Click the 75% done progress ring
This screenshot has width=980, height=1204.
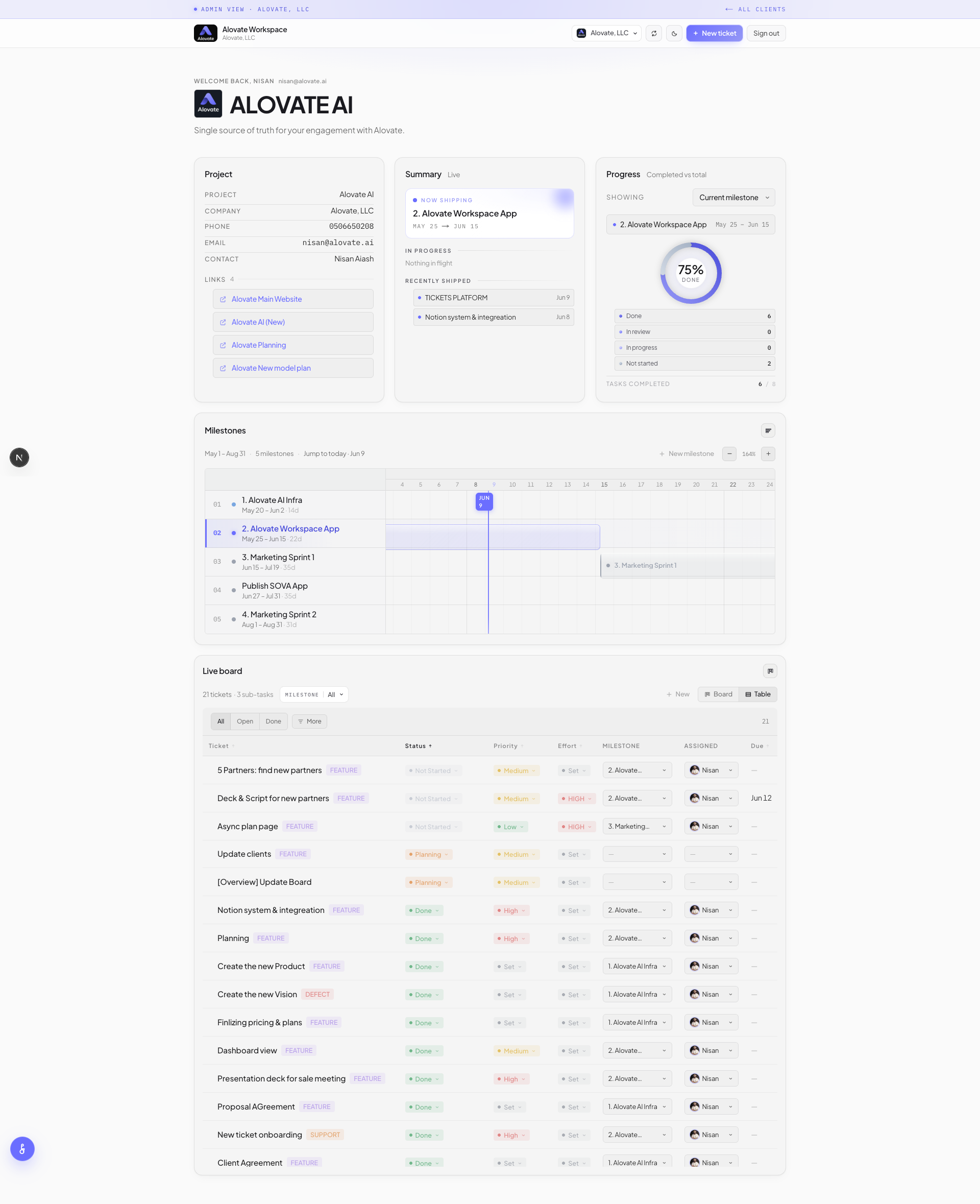tap(691, 273)
